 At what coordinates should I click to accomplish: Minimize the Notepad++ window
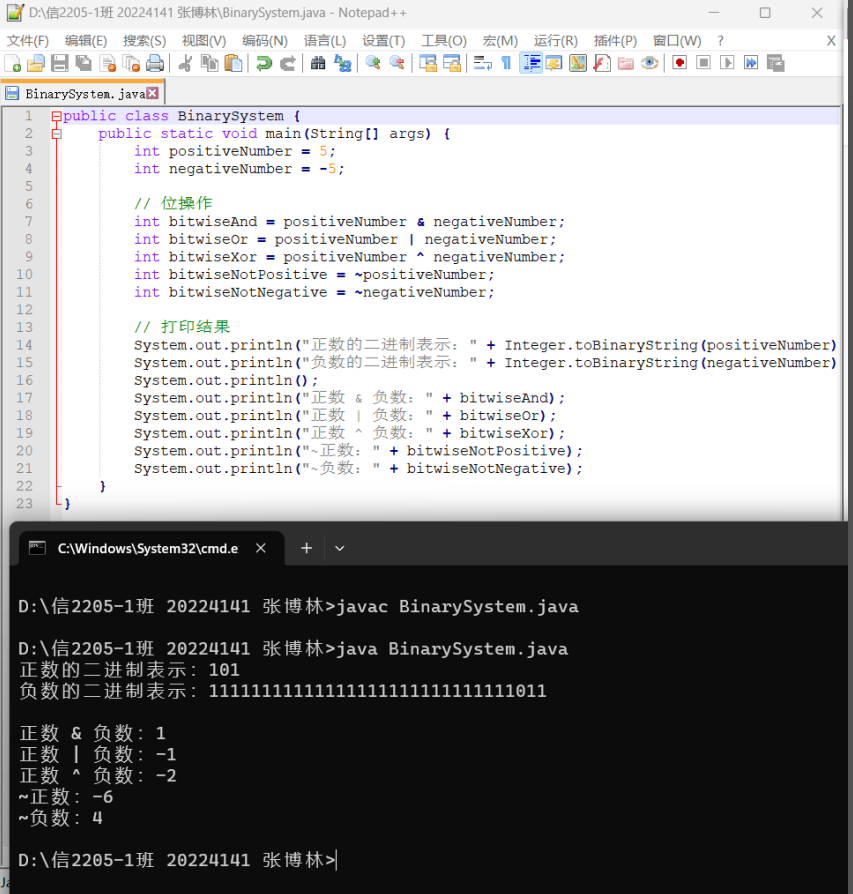click(714, 13)
